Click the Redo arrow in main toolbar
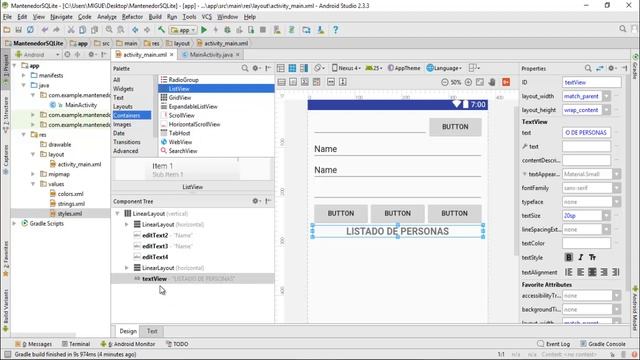This screenshot has width=640, height=360. click(x=56, y=30)
